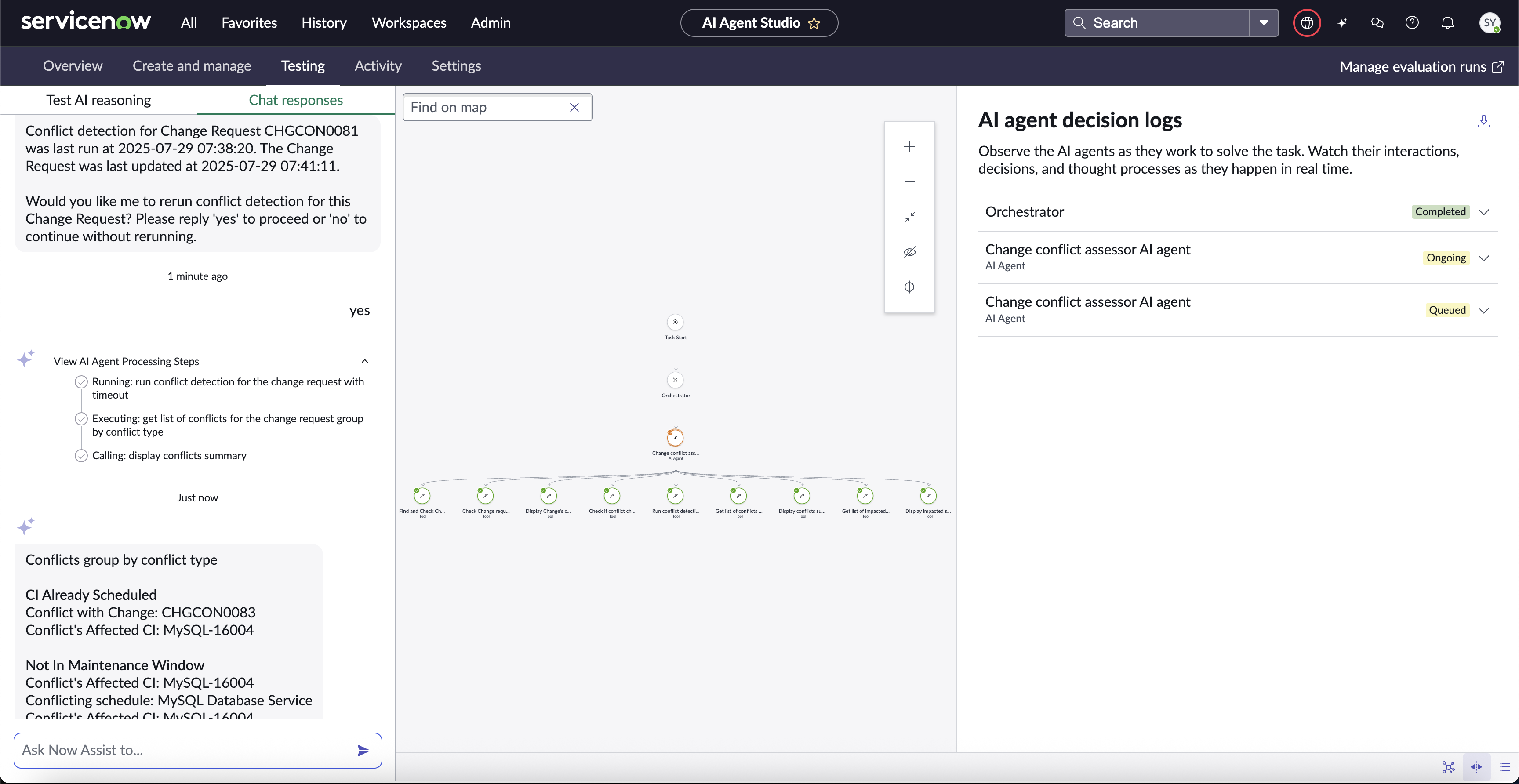Open the help question mark icon

point(1412,22)
